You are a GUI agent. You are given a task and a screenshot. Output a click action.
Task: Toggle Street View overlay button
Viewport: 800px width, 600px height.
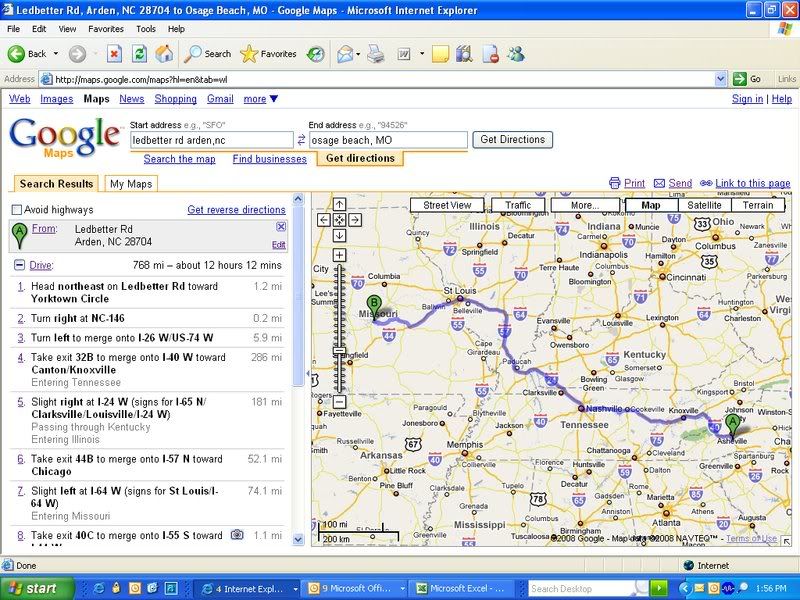point(447,205)
